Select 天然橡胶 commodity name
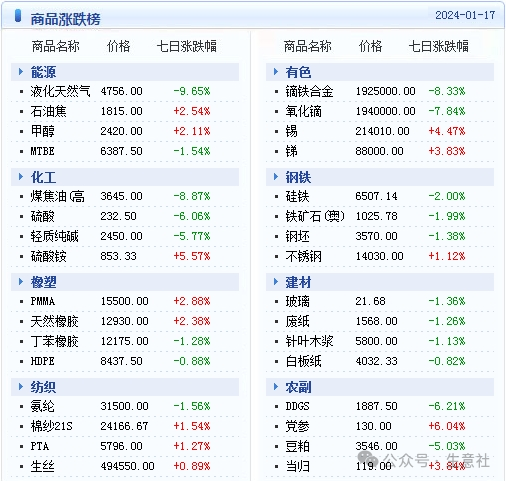The height and width of the screenshot is (481, 506). click(55, 321)
